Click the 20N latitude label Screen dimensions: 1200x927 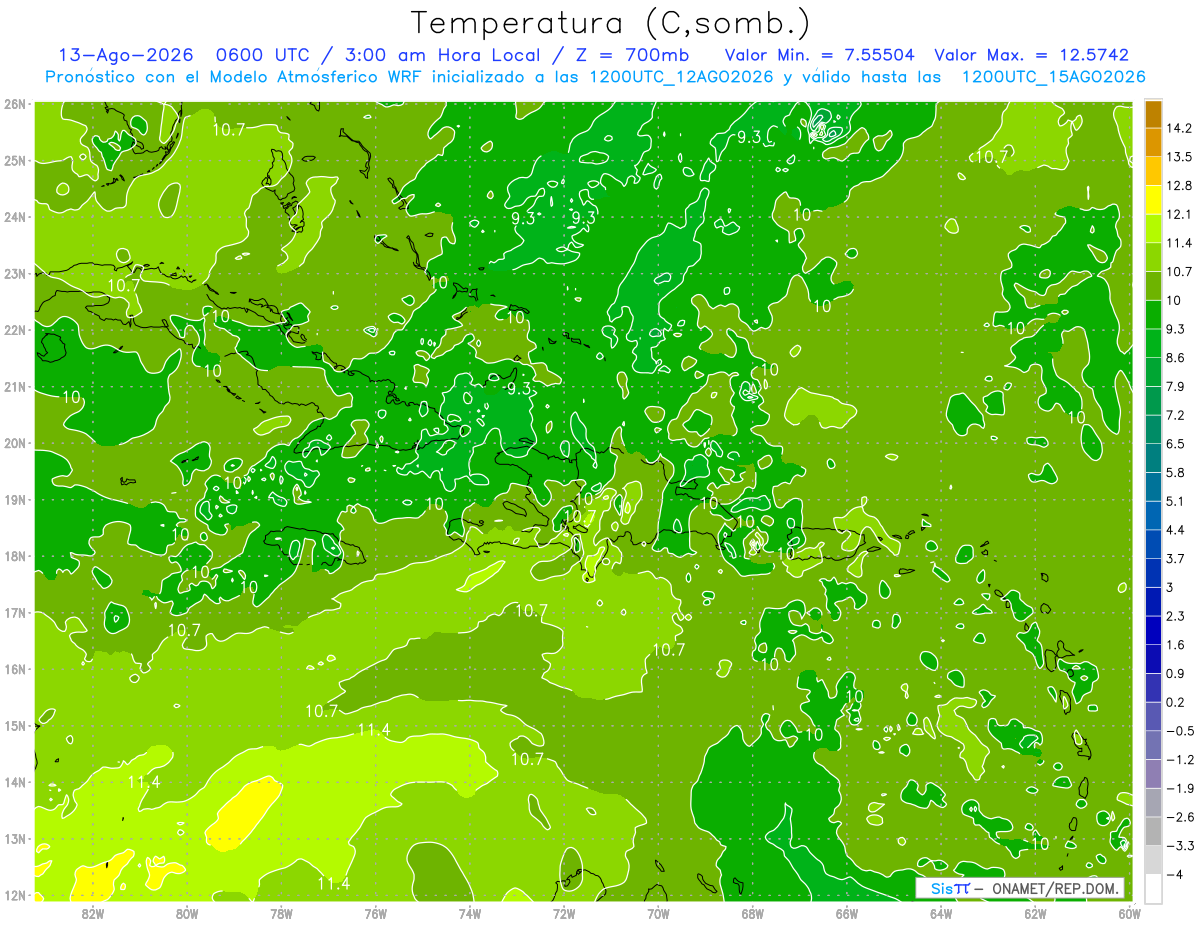click(x=15, y=443)
